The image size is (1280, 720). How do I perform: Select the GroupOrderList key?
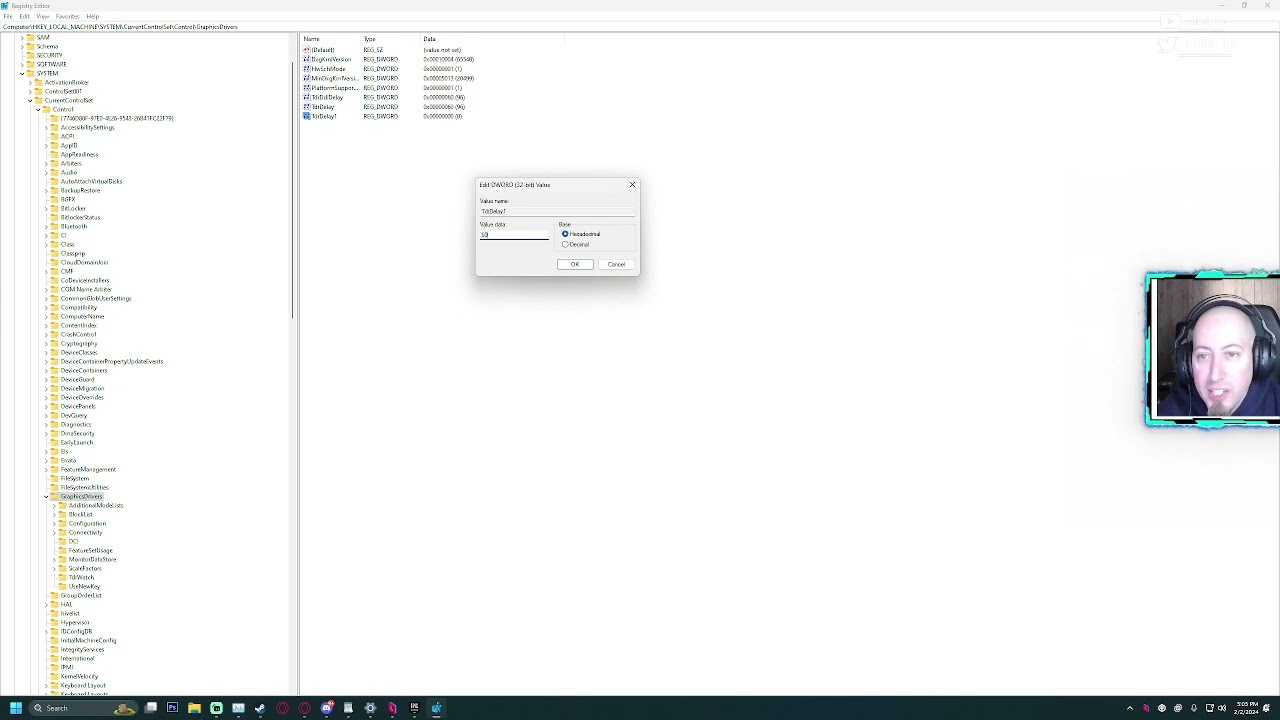pyautogui.click(x=81, y=595)
